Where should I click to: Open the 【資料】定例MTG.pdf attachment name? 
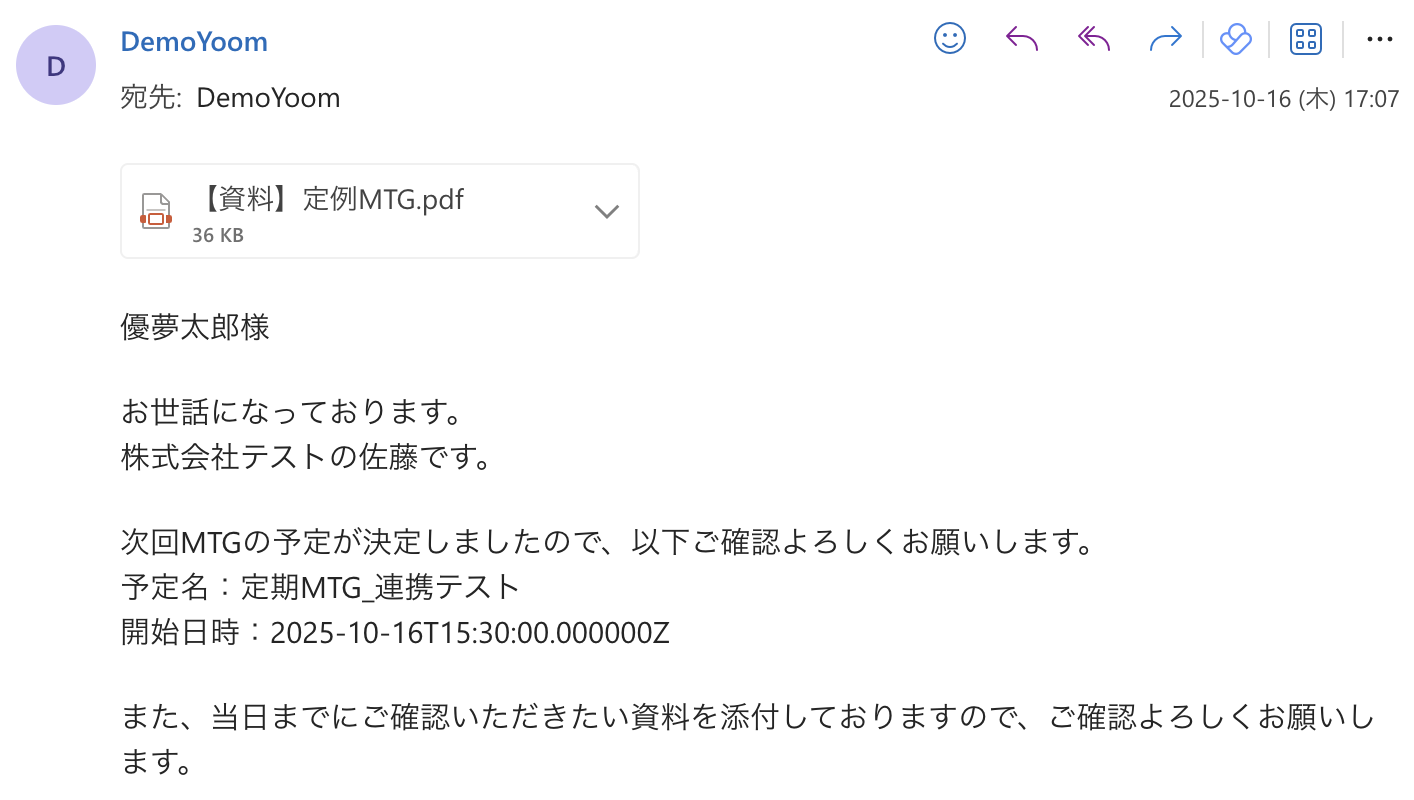point(329,199)
